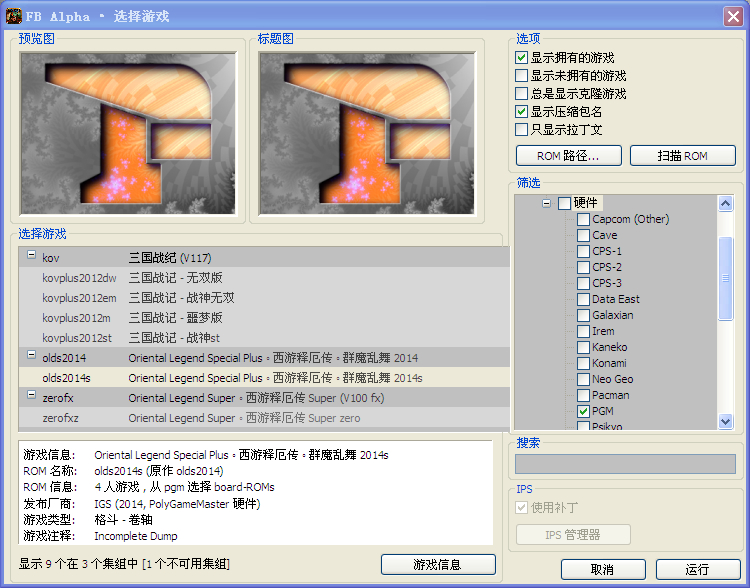The height and width of the screenshot is (588, 750).
Task: Check the Galaxian hardware filter
Action: [583, 315]
